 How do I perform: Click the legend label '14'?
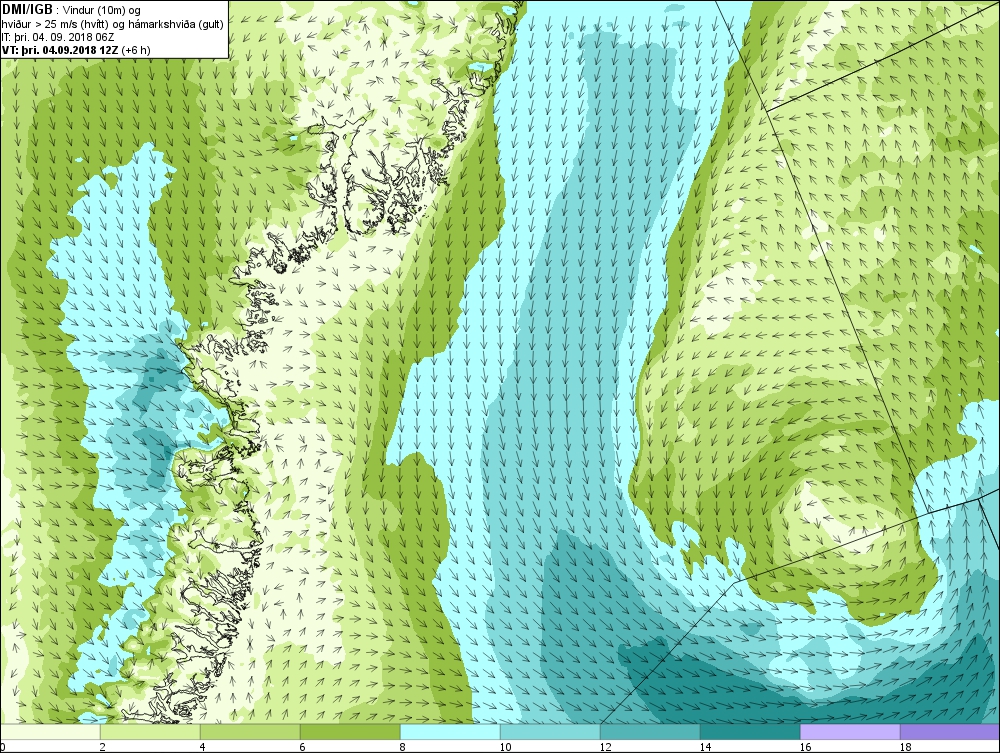tap(705, 747)
